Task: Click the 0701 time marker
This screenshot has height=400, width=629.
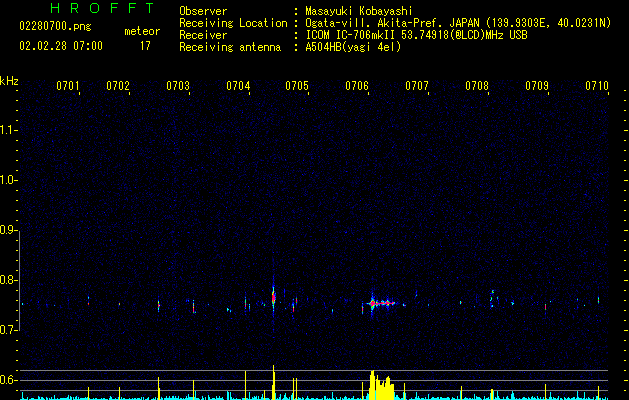Action: click(67, 86)
